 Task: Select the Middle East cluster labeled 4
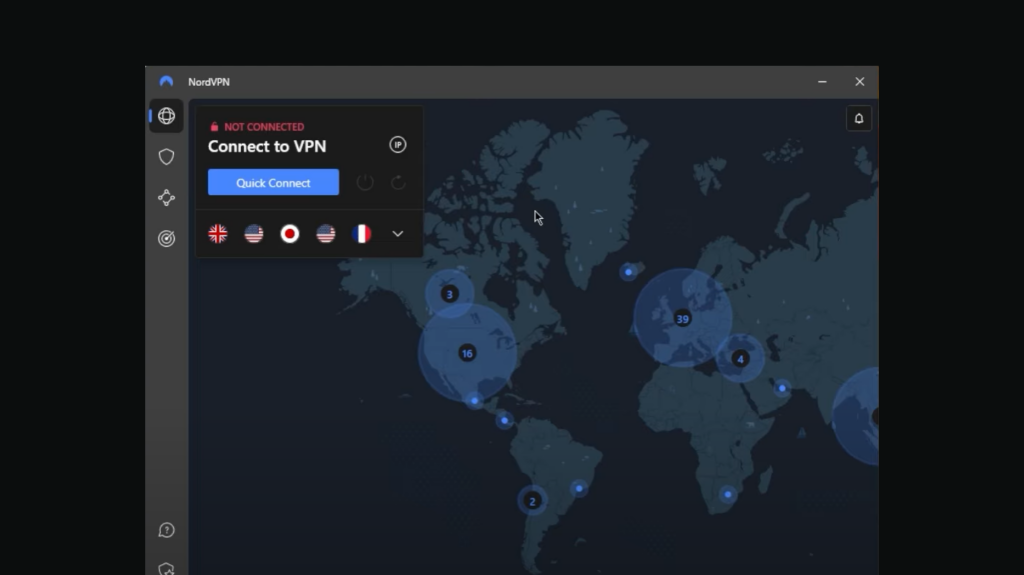740,359
